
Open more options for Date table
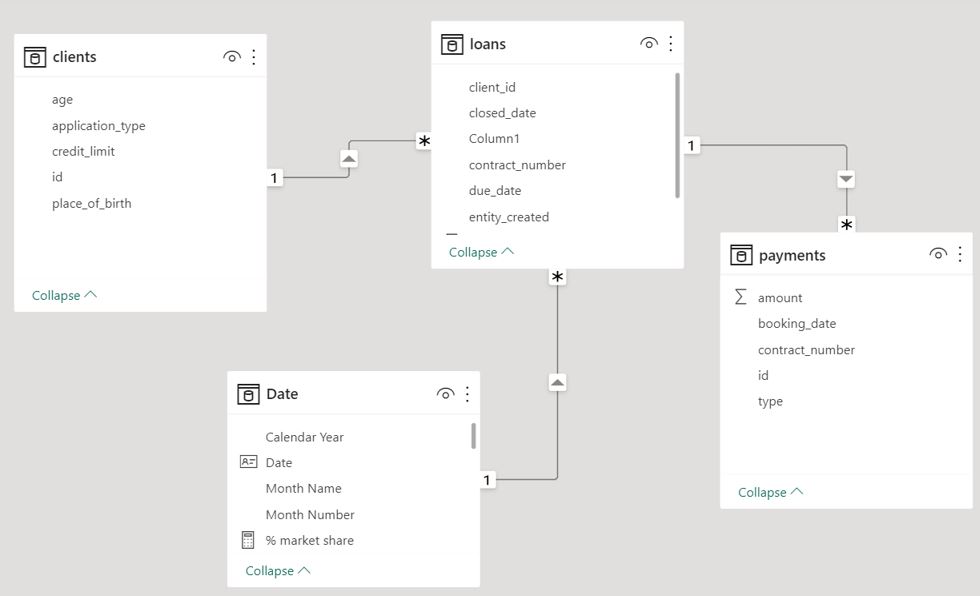coord(467,394)
